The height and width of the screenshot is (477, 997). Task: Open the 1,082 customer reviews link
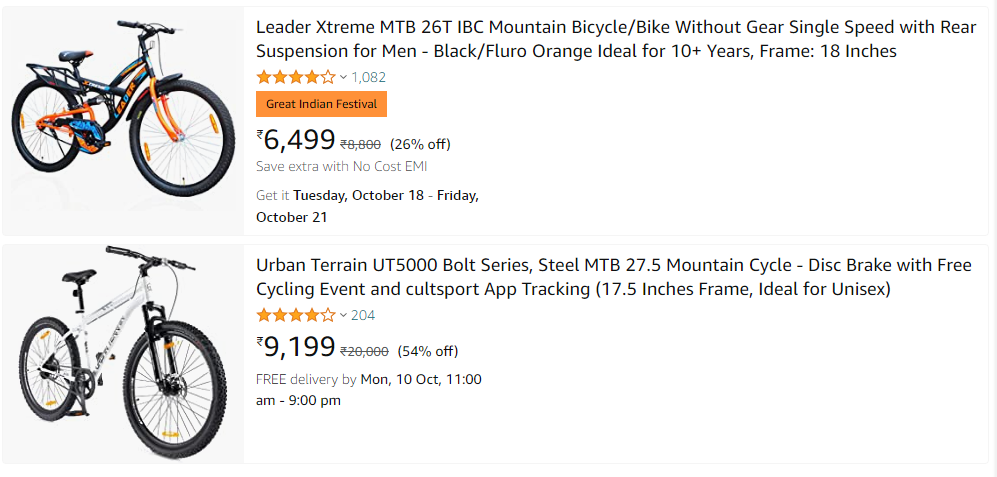pos(368,77)
